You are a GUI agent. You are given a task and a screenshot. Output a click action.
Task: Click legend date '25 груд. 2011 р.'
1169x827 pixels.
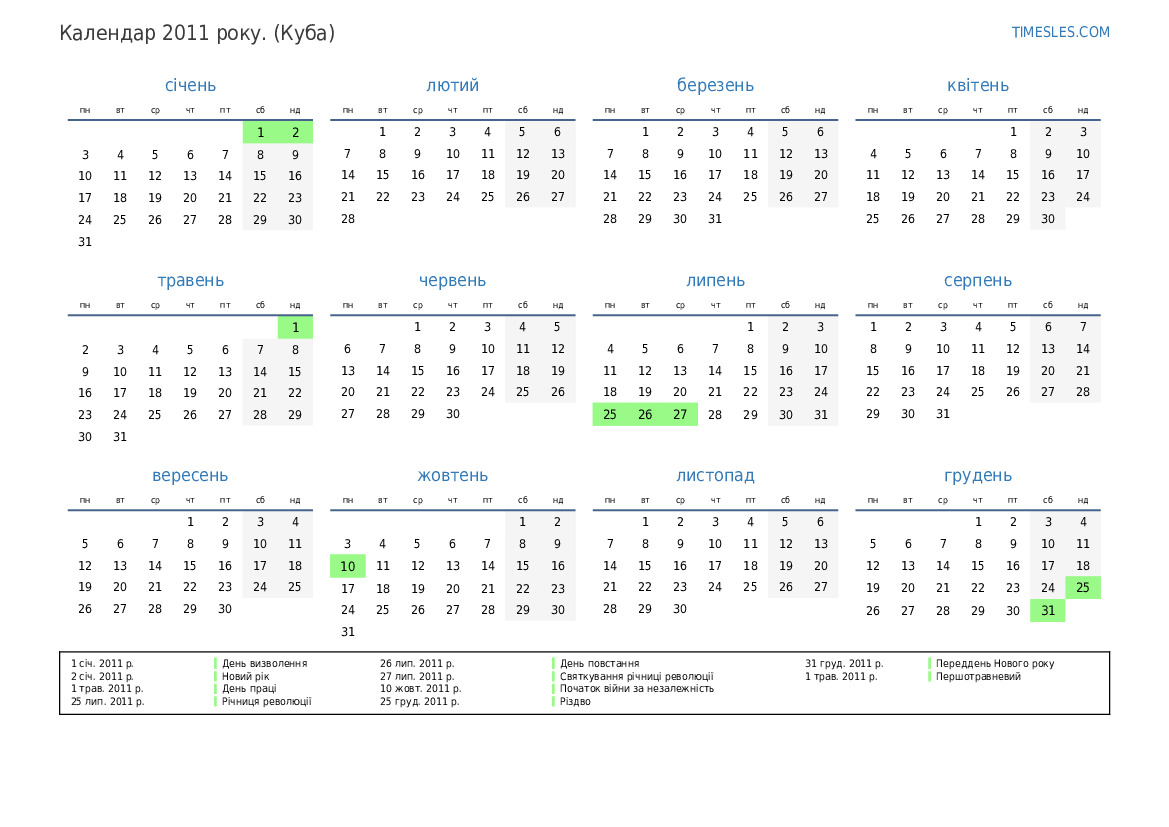click(420, 702)
